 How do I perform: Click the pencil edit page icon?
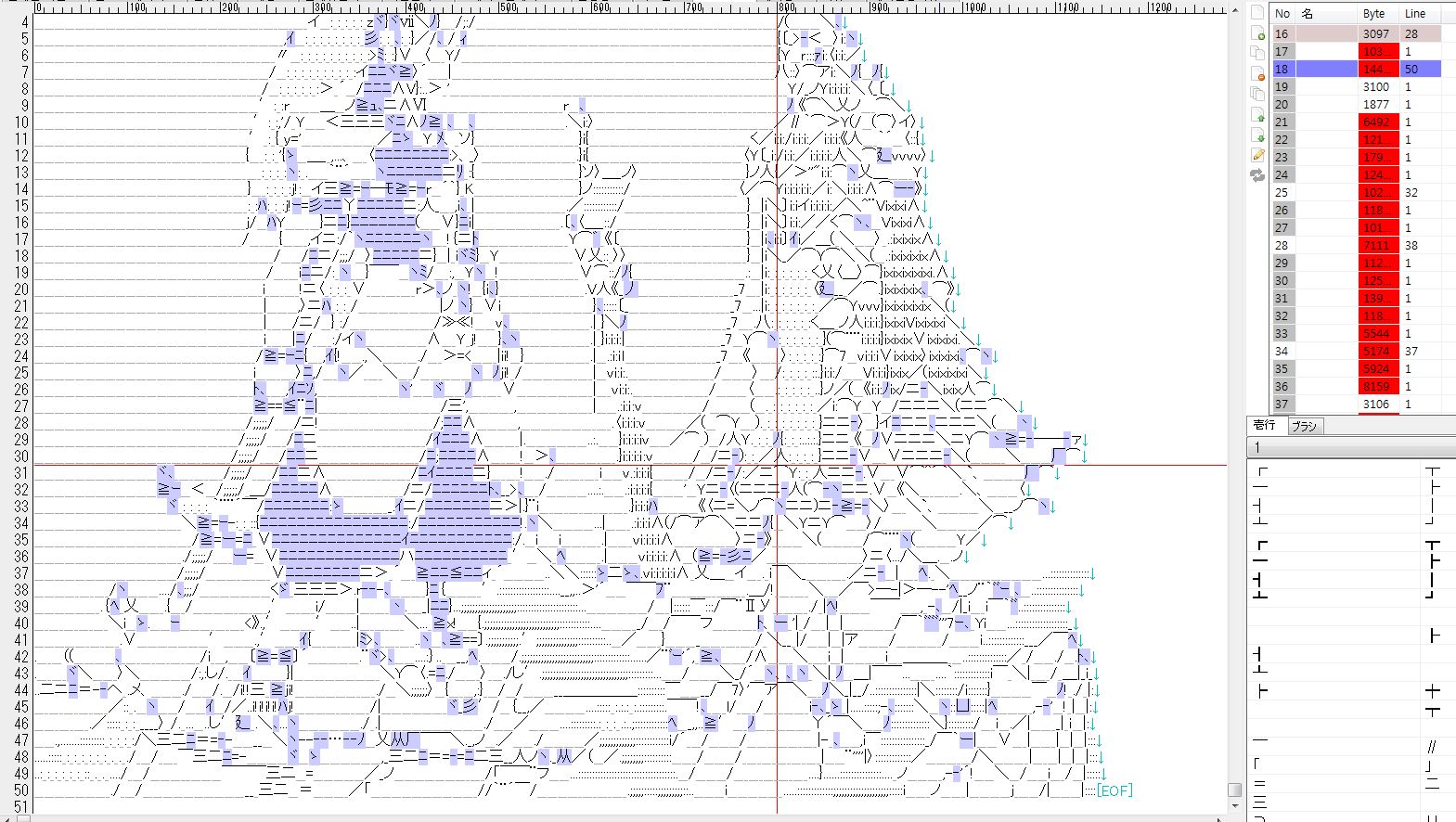point(1257,155)
